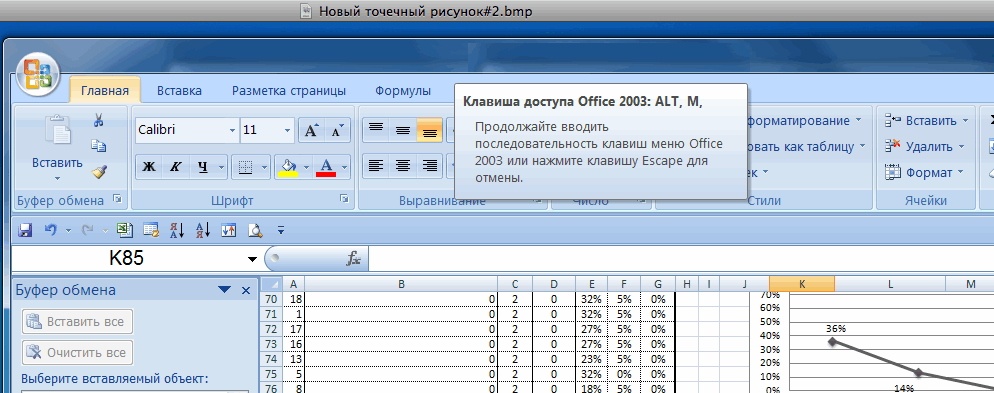Select cell E70 showing 32%

(x=591, y=299)
